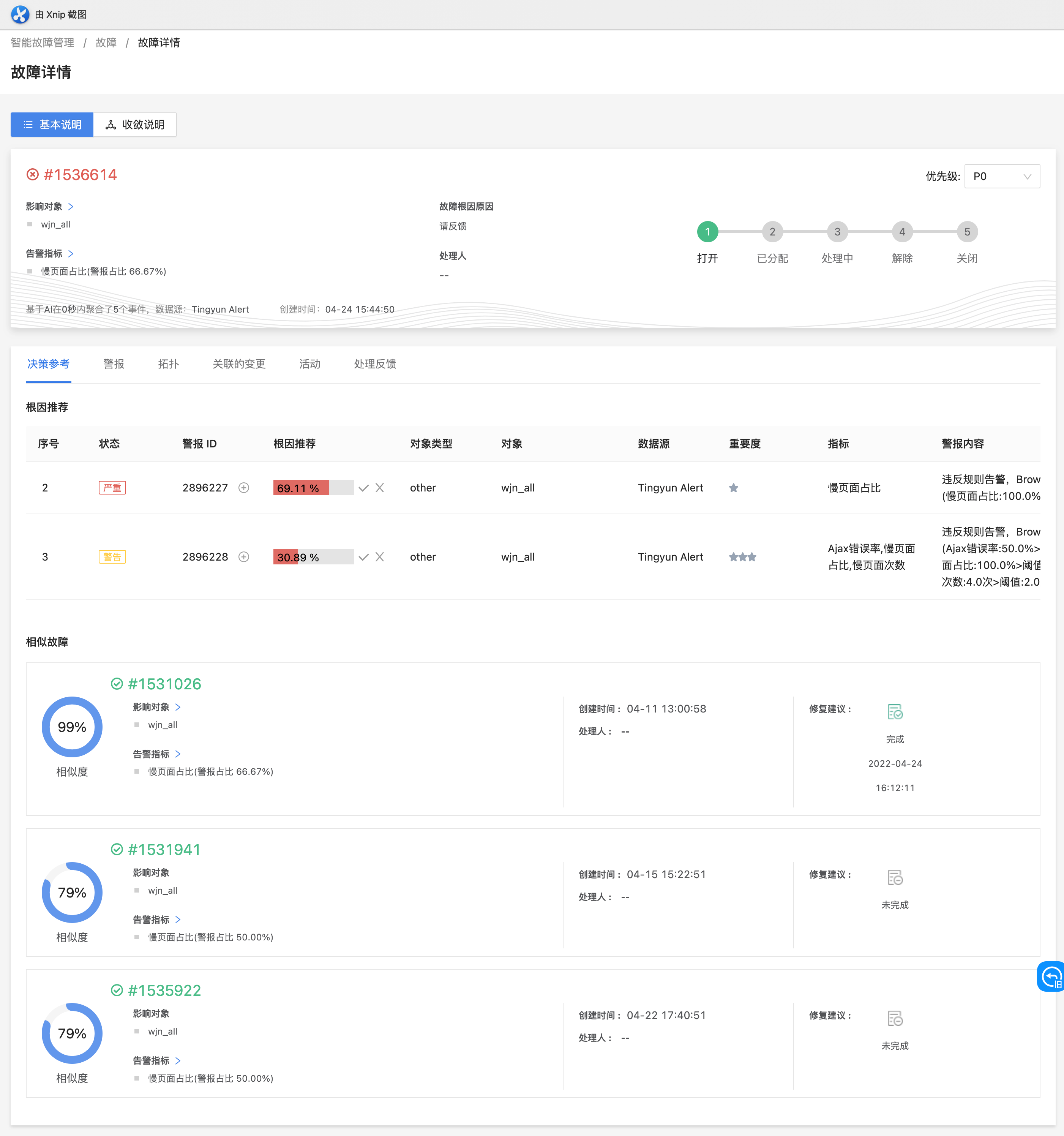The width and height of the screenshot is (1064, 1136).
Task: Click the green check icon beside #1535922
Action: (x=117, y=990)
